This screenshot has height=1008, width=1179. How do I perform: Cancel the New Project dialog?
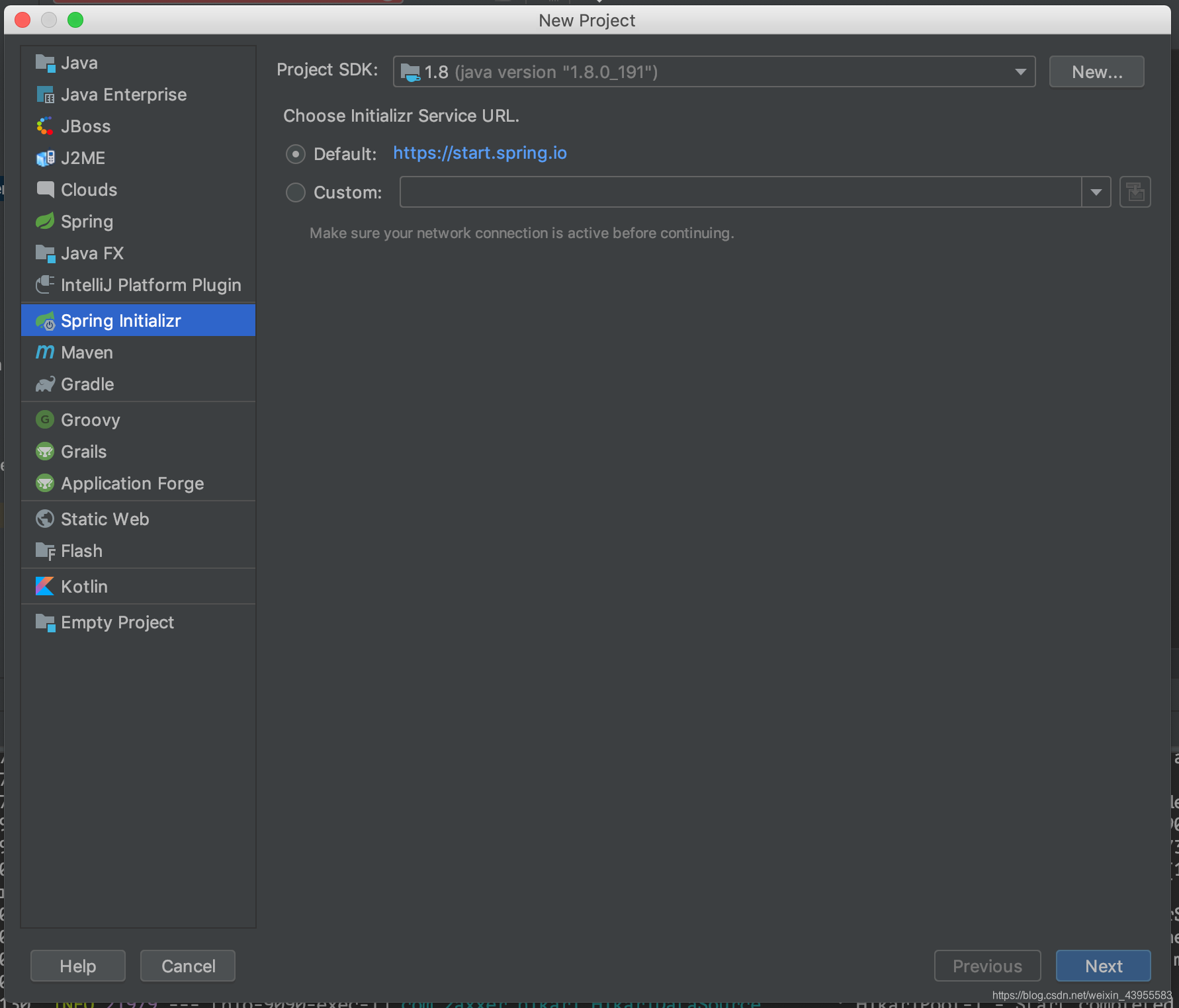[x=188, y=966]
